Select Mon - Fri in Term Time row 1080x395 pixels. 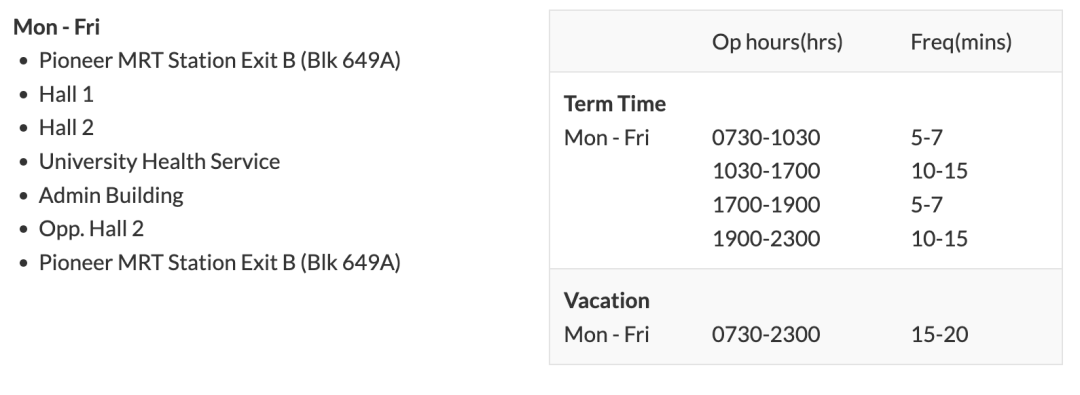tap(606, 137)
